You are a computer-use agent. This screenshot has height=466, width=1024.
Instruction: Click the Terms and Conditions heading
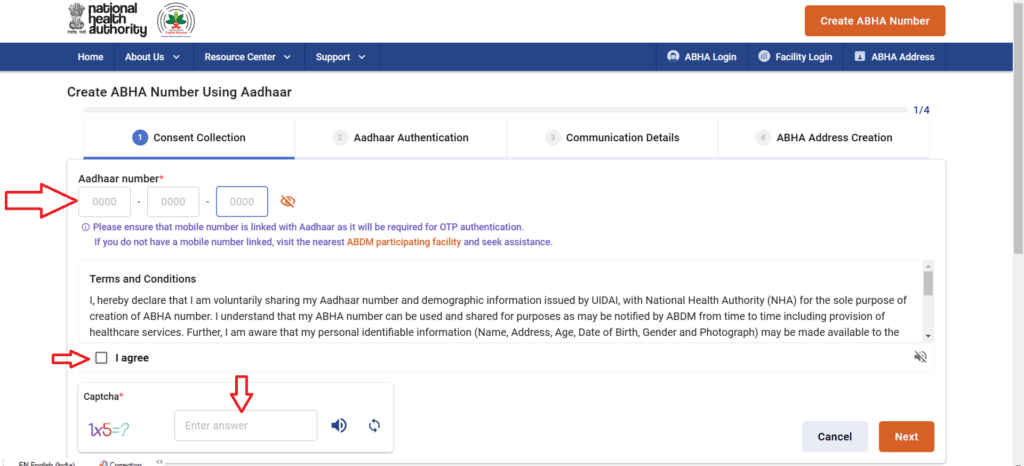pyautogui.click(x=142, y=279)
